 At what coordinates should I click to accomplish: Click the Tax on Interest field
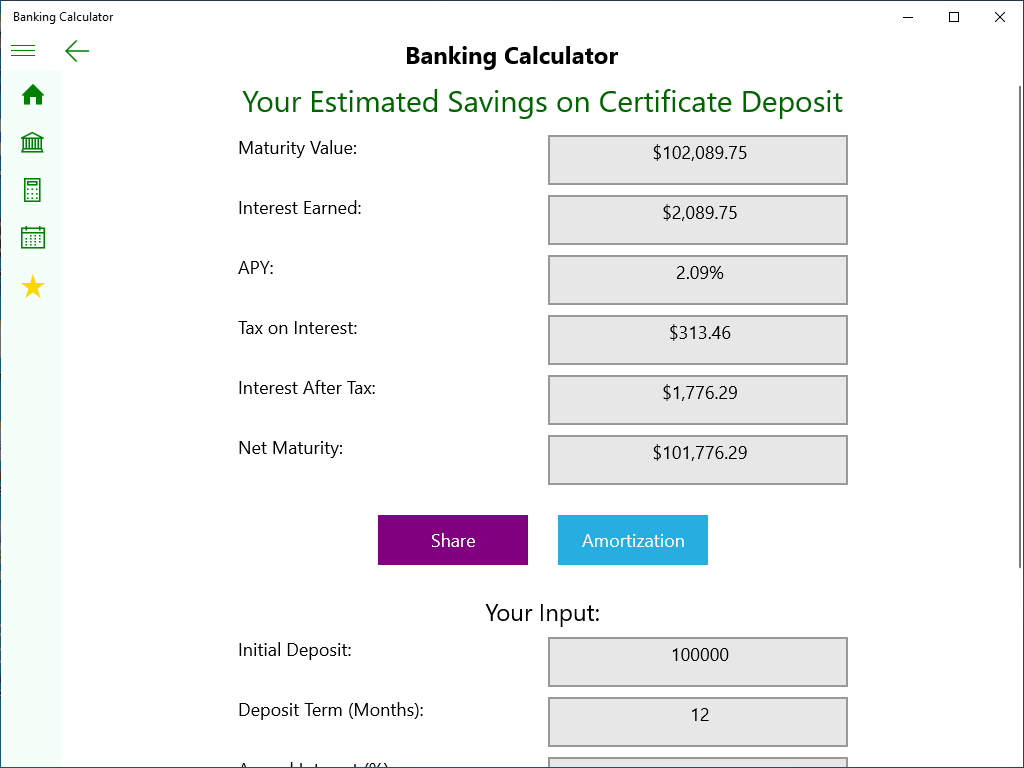point(698,340)
